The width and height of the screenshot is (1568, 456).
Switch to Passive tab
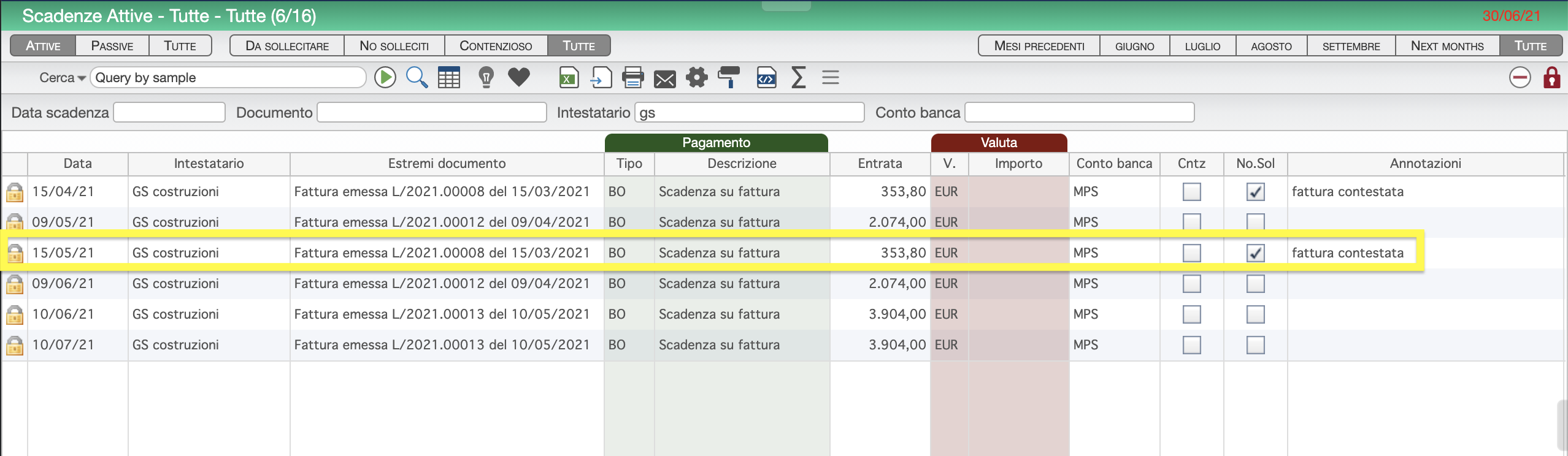(x=112, y=46)
